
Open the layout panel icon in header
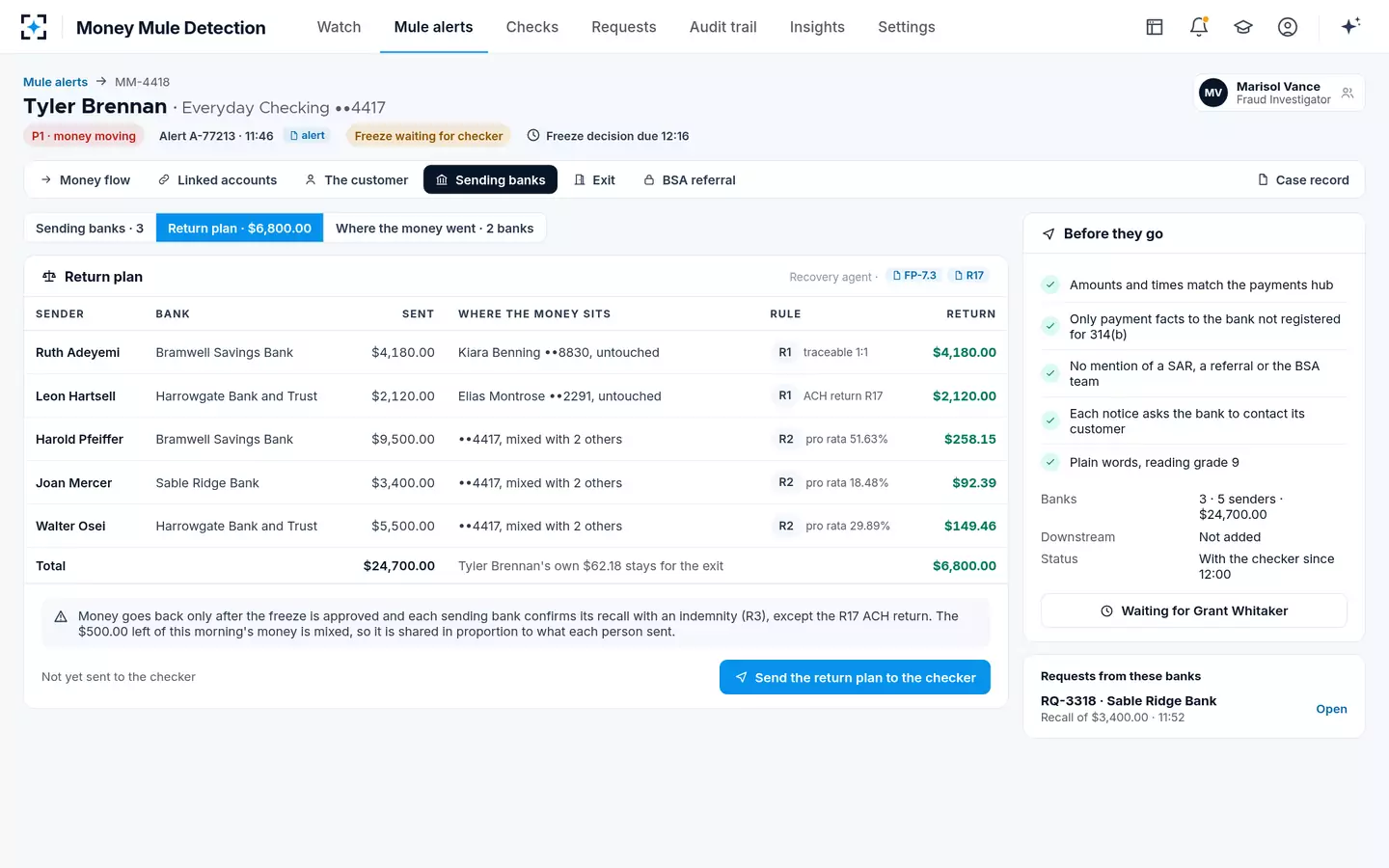click(x=1155, y=27)
